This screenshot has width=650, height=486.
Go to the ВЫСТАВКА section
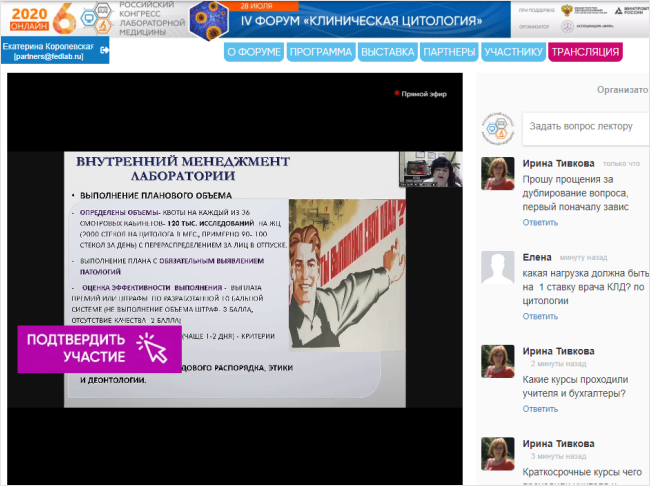(x=387, y=52)
